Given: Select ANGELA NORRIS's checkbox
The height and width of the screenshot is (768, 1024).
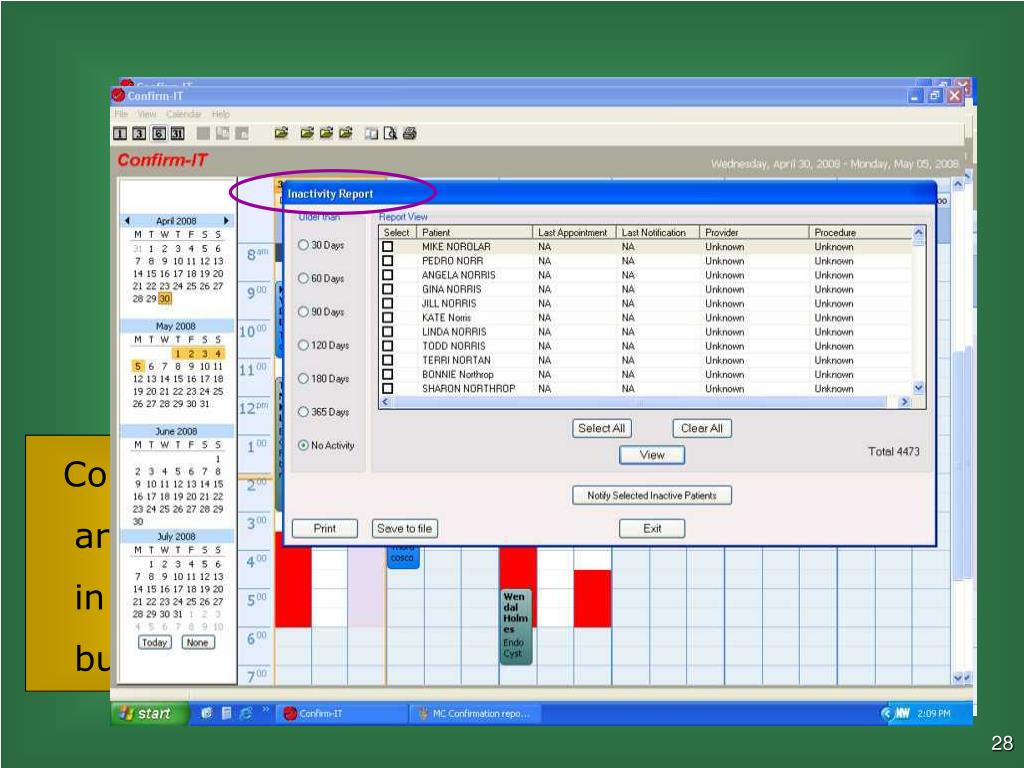Looking at the screenshot, I should [387, 275].
